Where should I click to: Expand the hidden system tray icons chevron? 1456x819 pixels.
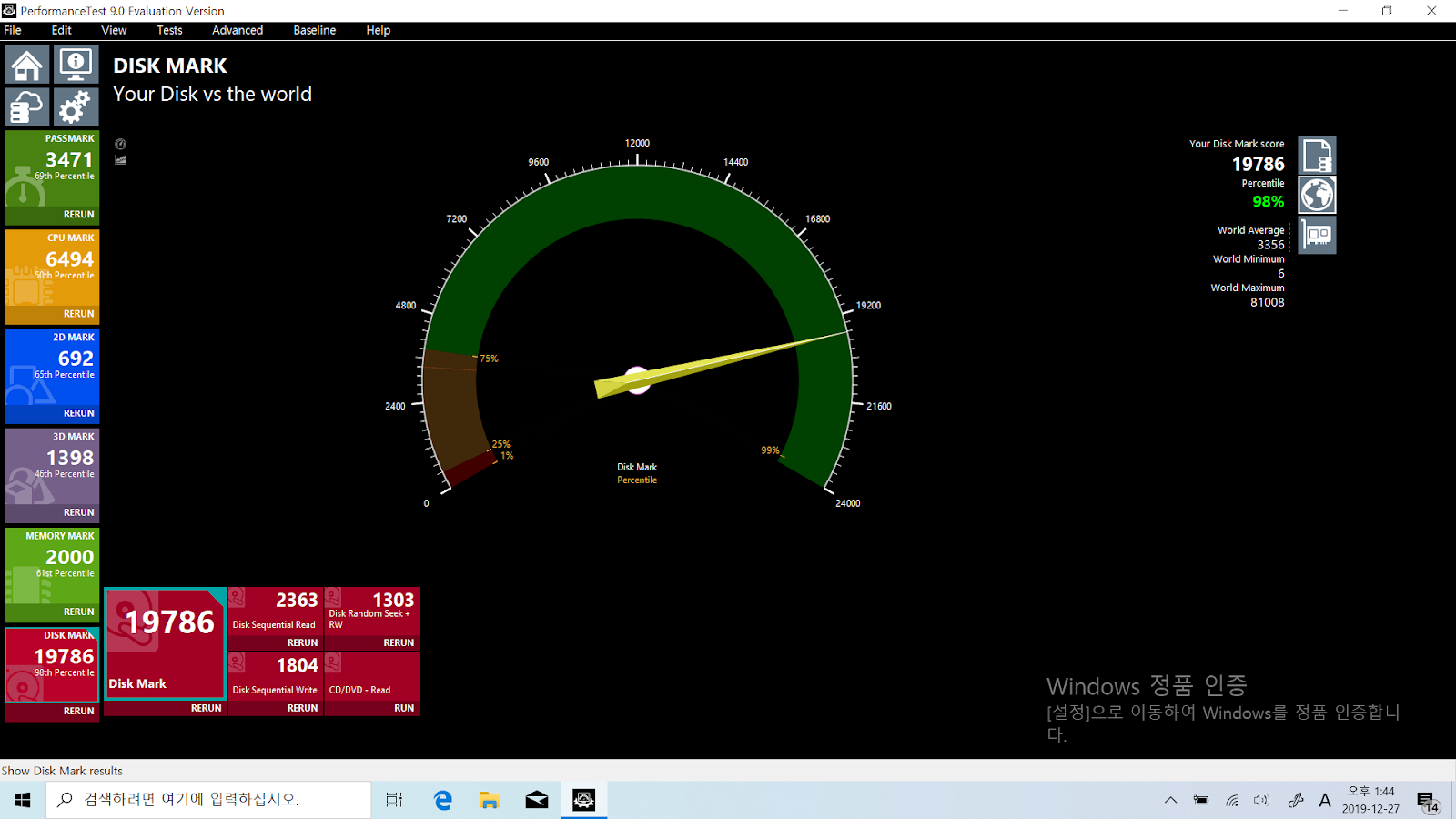point(1170,801)
